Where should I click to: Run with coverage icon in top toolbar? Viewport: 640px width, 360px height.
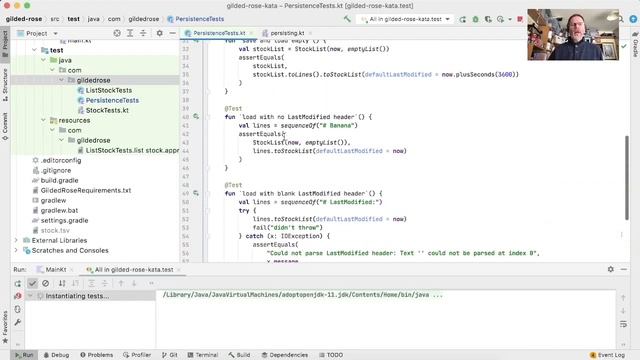tap(488, 19)
